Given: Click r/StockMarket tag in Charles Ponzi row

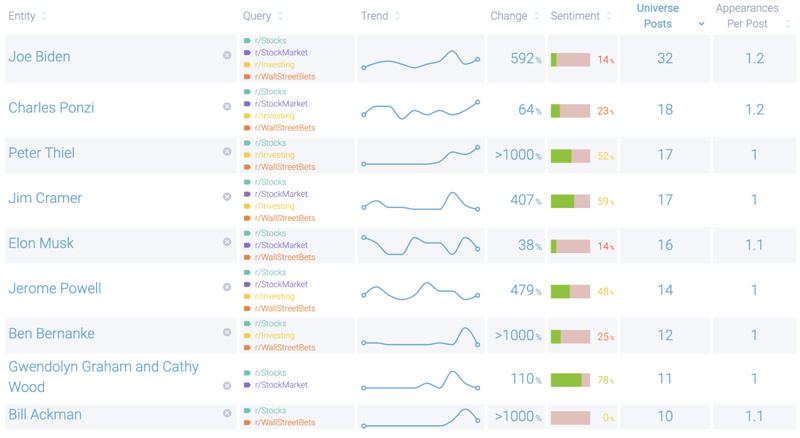Looking at the screenshot, I should pos(281,104).
